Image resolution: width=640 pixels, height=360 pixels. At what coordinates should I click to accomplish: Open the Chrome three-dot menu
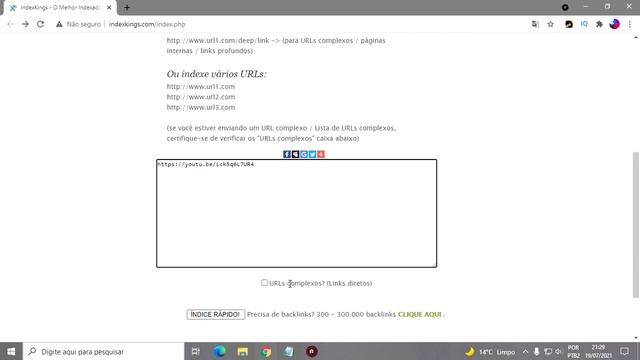point(630,24)
